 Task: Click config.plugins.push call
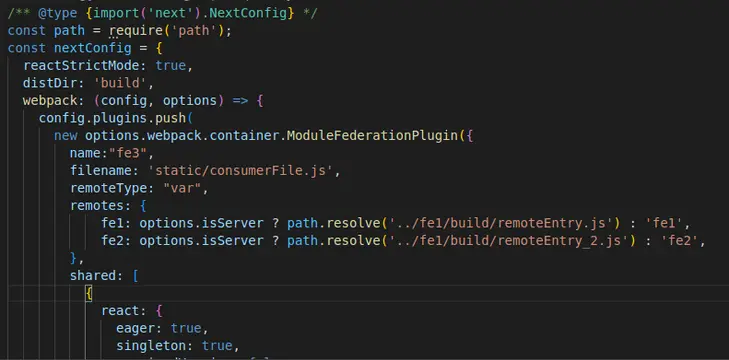[112, 118]
